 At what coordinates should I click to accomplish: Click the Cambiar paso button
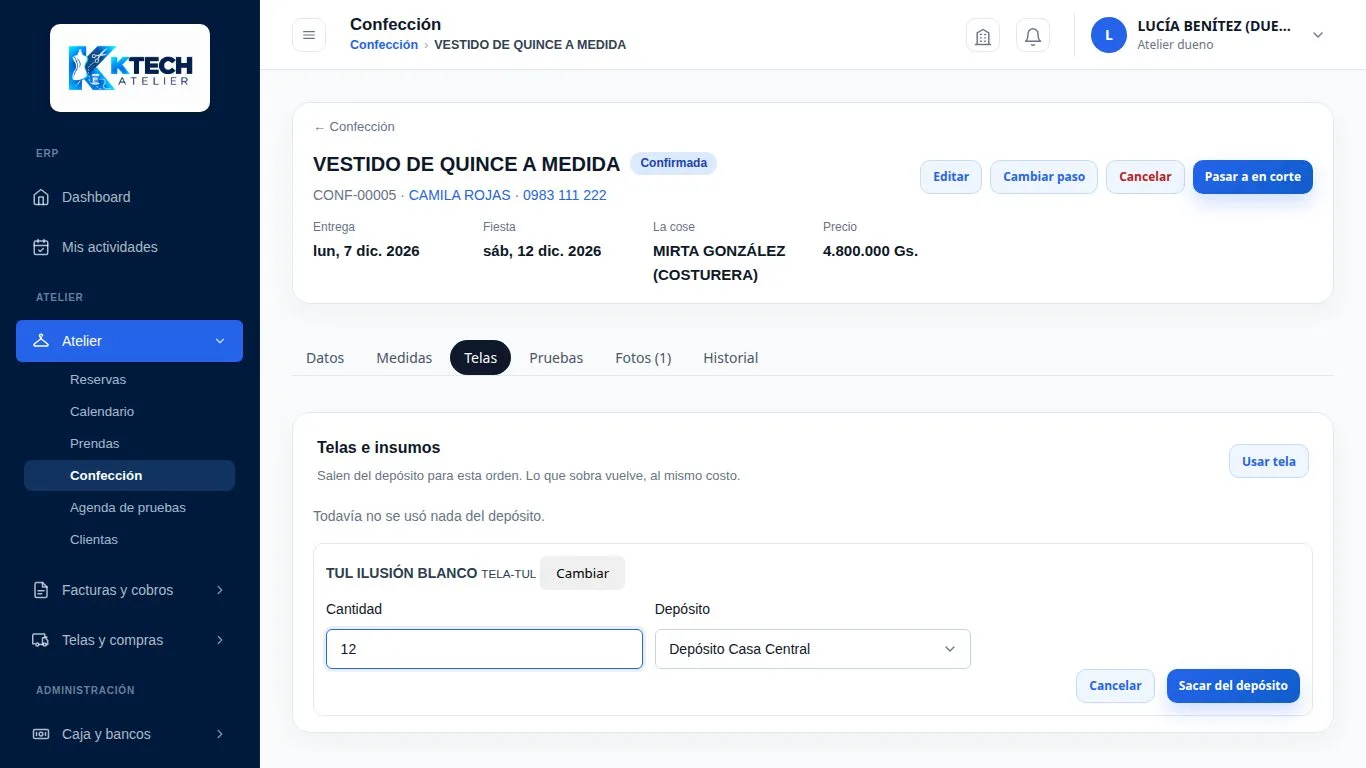click(1044, 177)
